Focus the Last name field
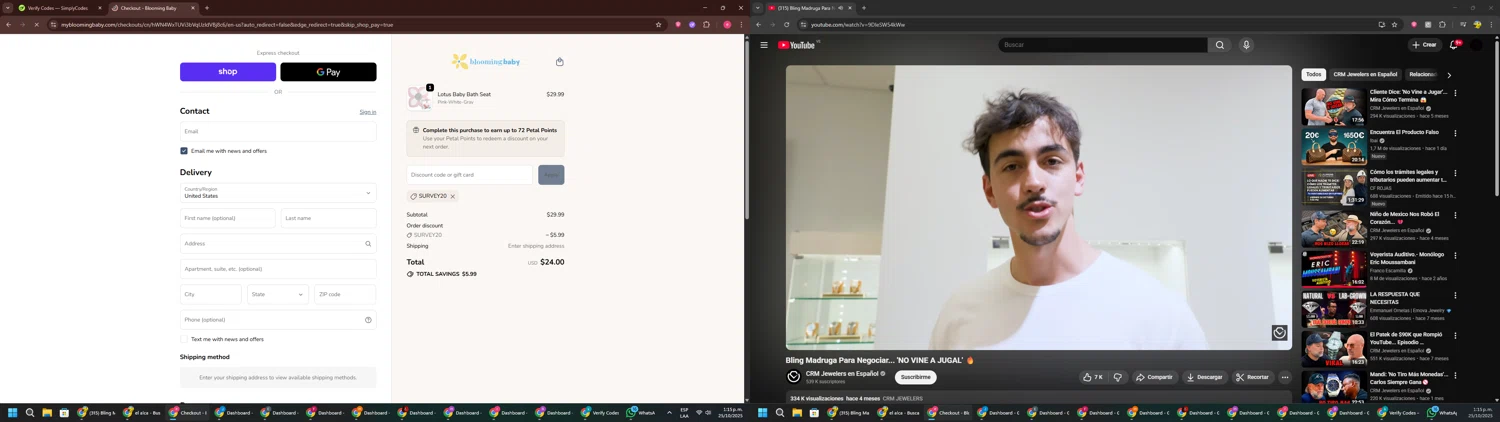Image resolution: width=1500 pixels, height=422 pixels. (328, 218)
